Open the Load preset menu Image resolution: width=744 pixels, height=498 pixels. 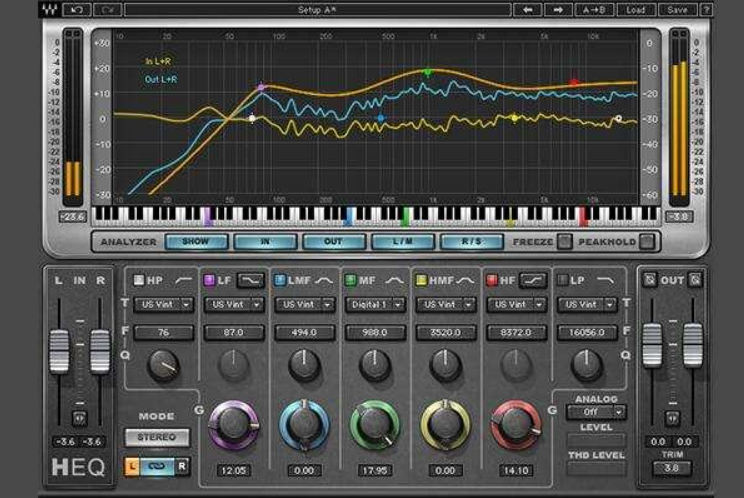[x=635, y=9]
